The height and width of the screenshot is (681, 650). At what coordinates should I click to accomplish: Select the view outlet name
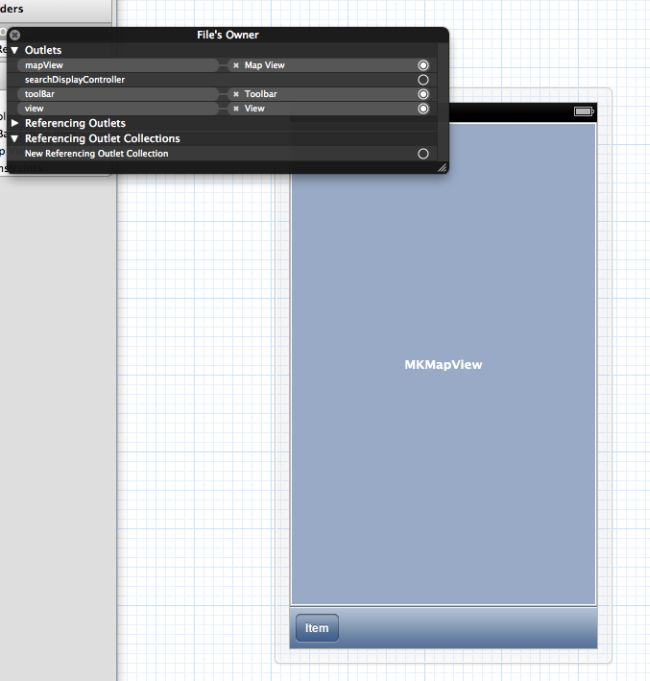[x=118, y=109]
